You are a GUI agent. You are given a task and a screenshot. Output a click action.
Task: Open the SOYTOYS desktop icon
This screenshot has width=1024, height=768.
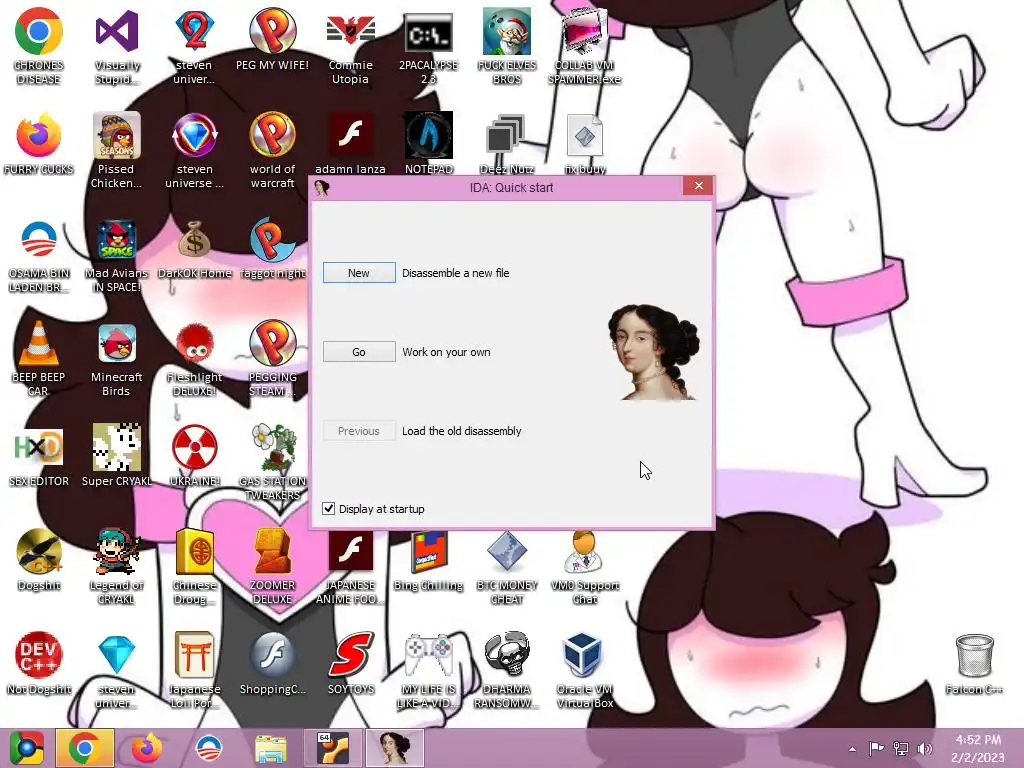coord(350,663)
